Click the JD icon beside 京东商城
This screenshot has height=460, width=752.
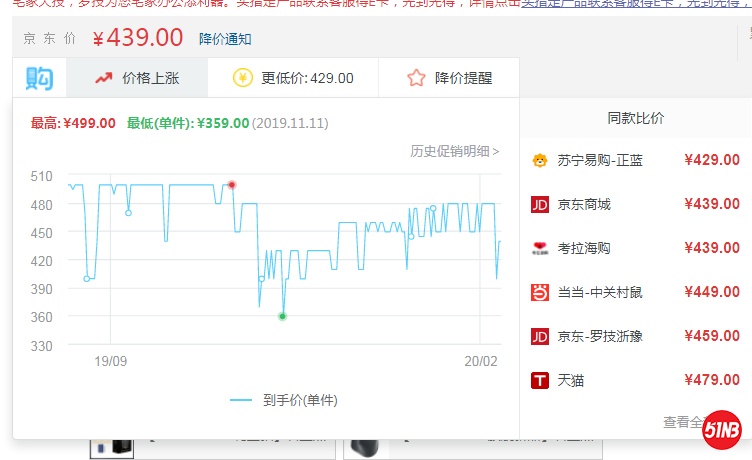pyautogui.click(x=540, y=204)
